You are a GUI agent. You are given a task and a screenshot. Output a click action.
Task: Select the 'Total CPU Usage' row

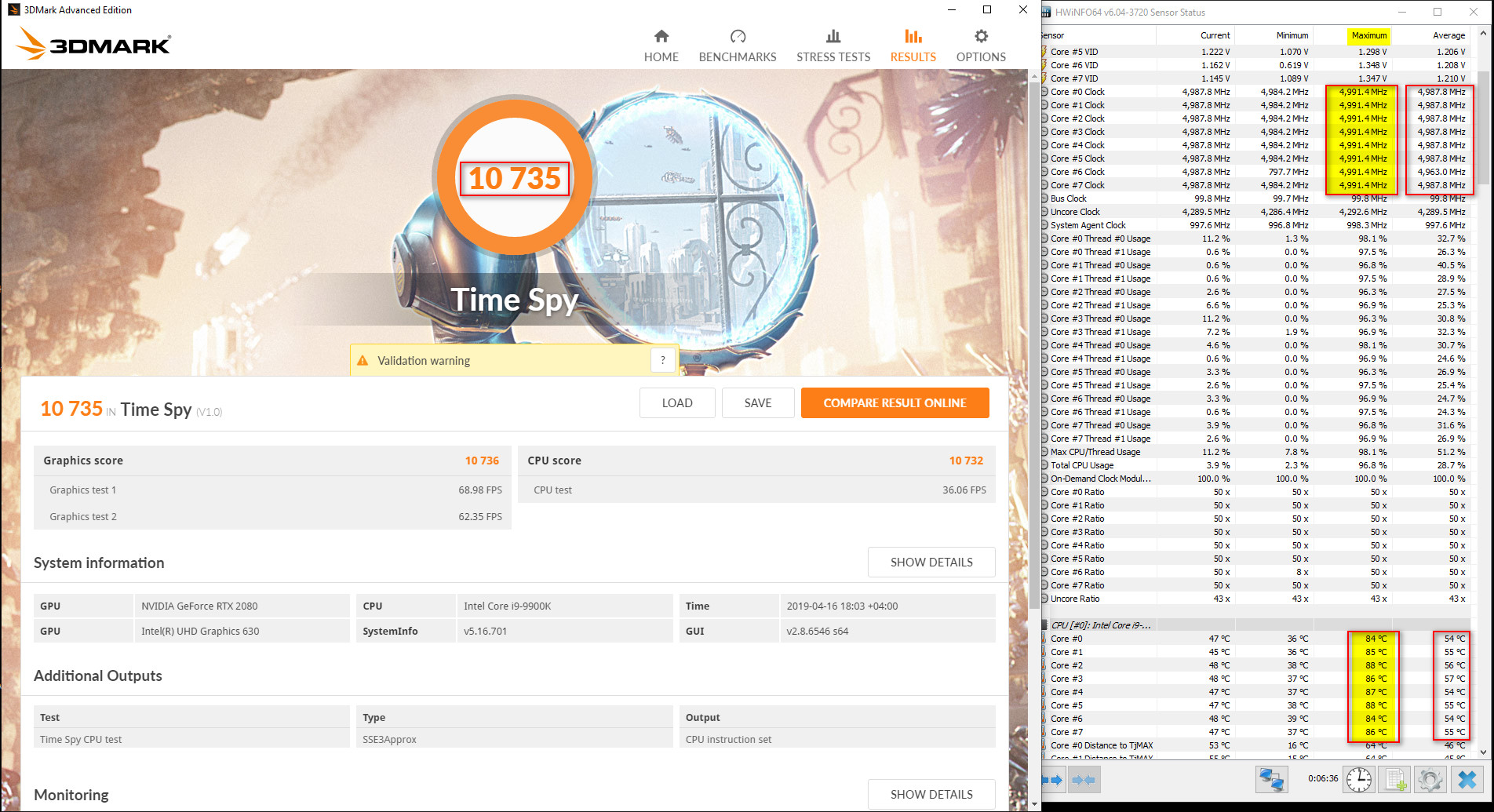click(1255, 465)
